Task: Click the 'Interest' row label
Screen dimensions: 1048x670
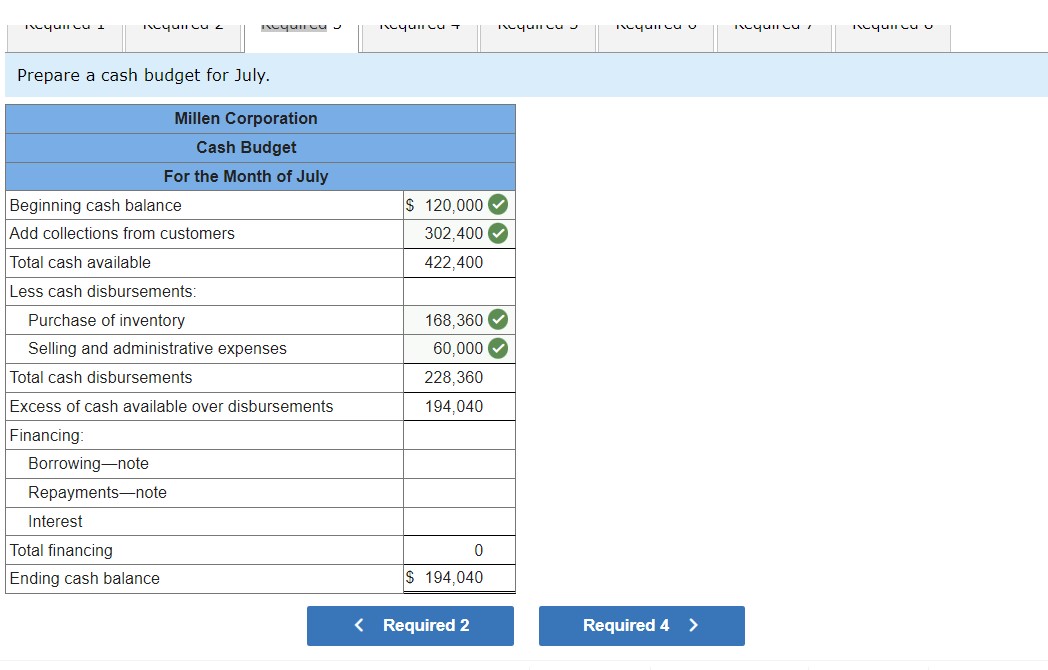Action: click(55, 522)
